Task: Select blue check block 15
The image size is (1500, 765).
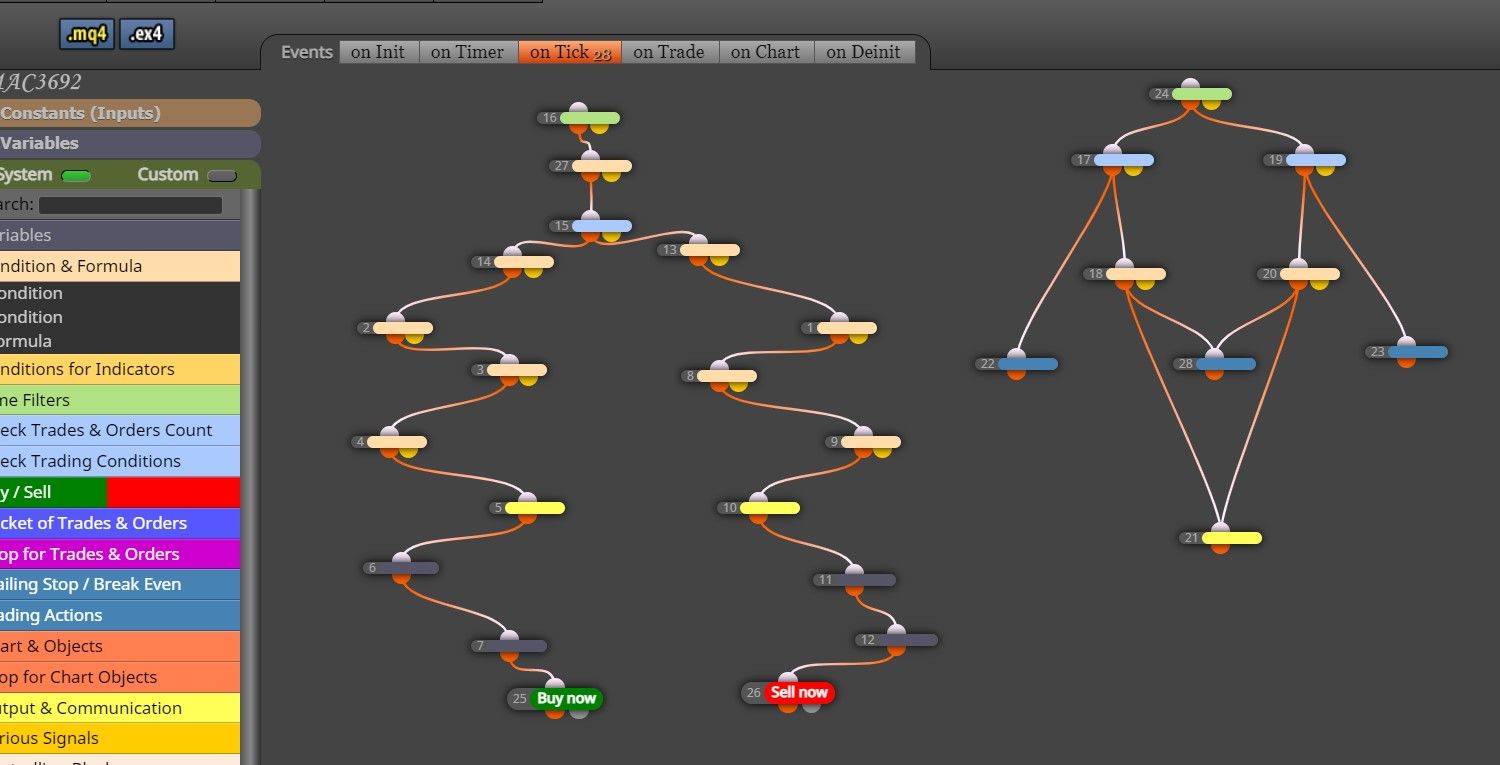Action: tap(602, 226)
